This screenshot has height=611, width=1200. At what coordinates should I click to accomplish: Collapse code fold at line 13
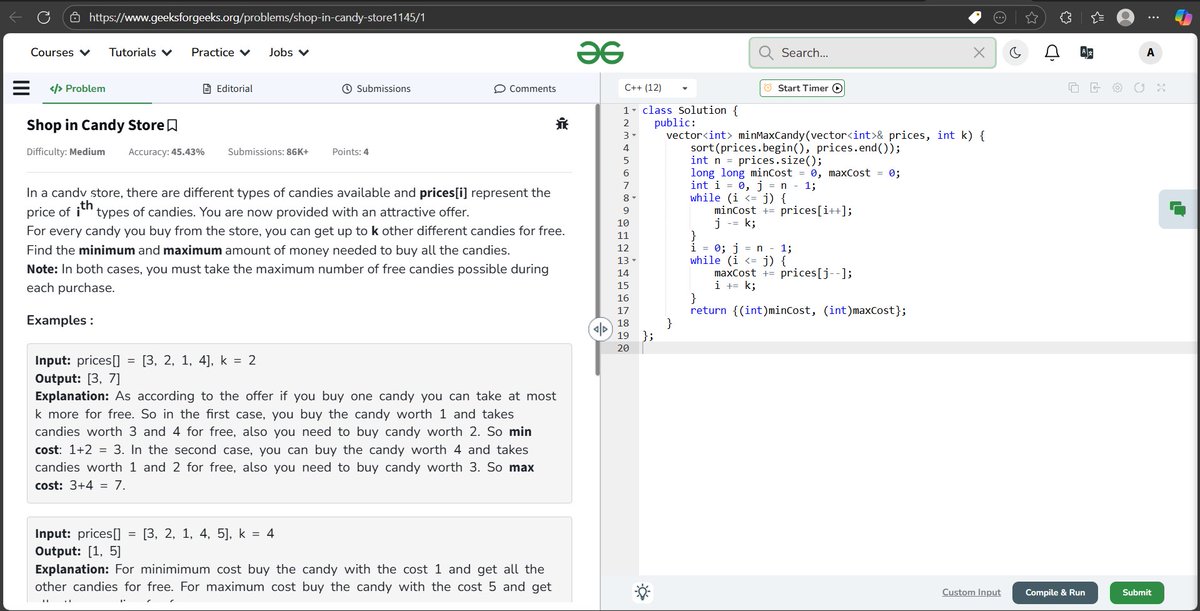tap(633, 261)
